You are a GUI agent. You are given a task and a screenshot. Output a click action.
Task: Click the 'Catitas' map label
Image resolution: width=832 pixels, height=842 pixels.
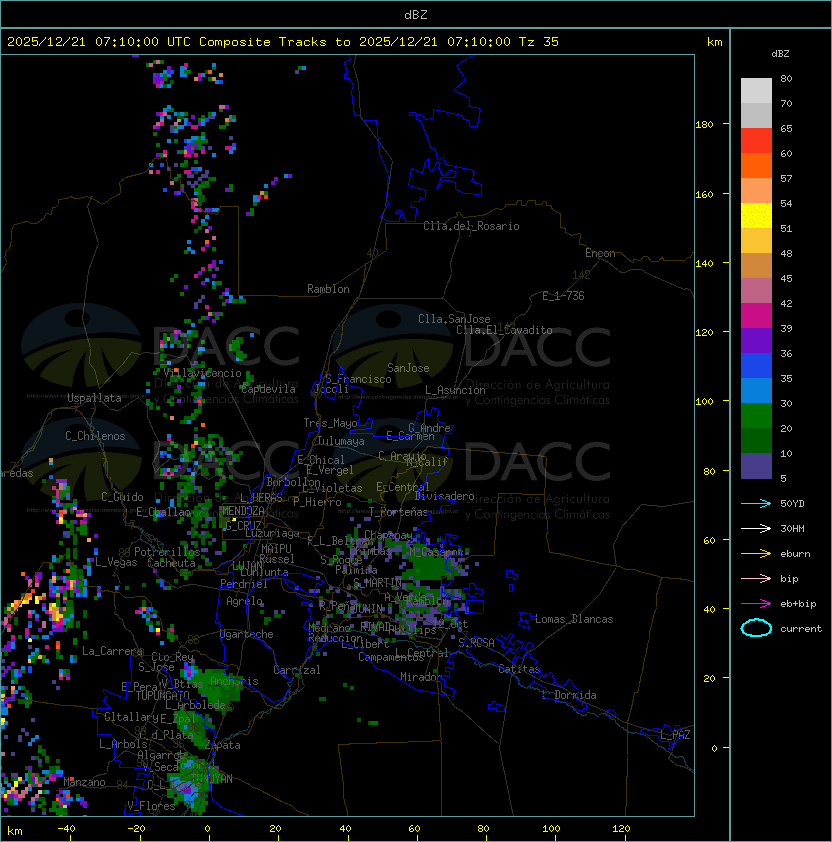519,669
